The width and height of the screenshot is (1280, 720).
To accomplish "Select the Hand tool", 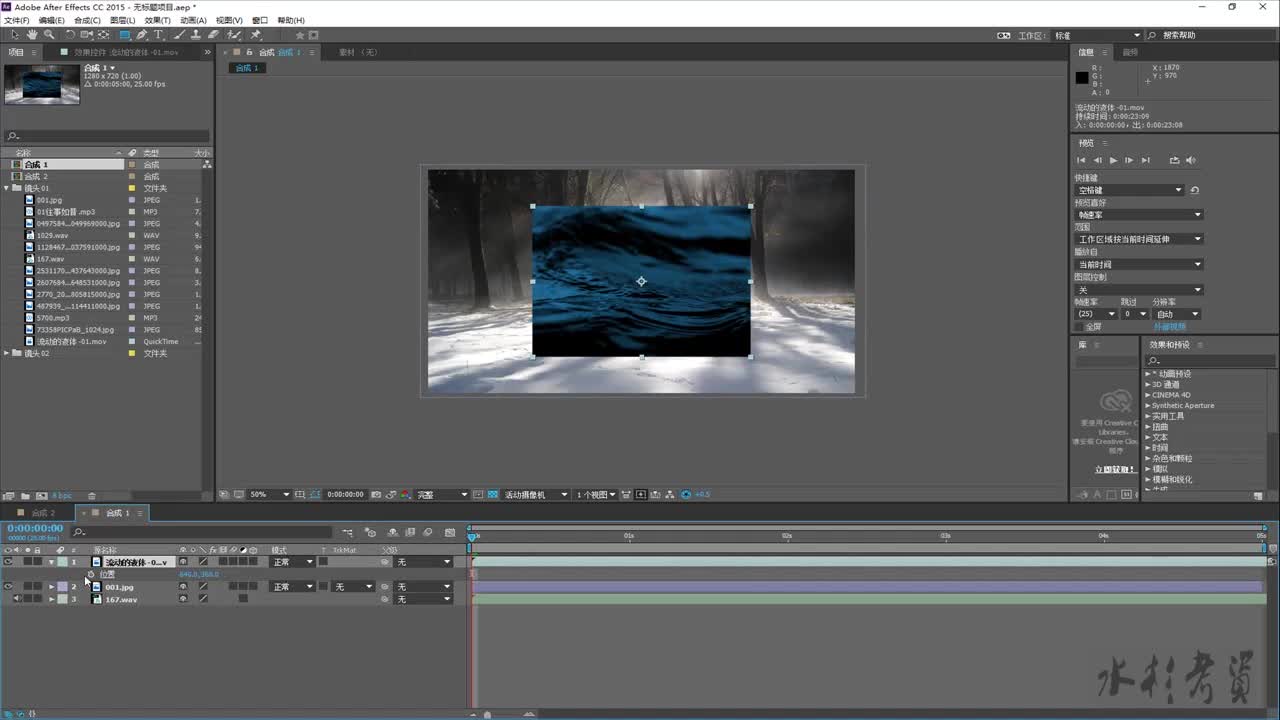I will tap(32, 35).
